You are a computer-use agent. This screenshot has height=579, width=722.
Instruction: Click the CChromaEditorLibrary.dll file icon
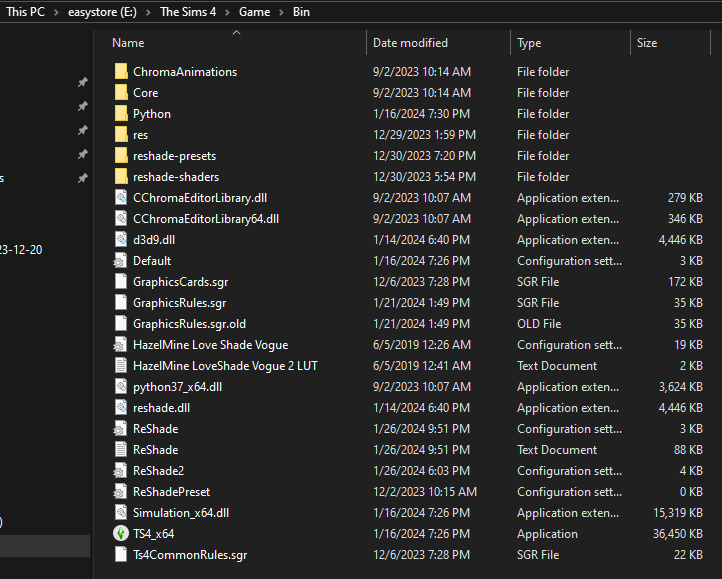tap(121, 198)
